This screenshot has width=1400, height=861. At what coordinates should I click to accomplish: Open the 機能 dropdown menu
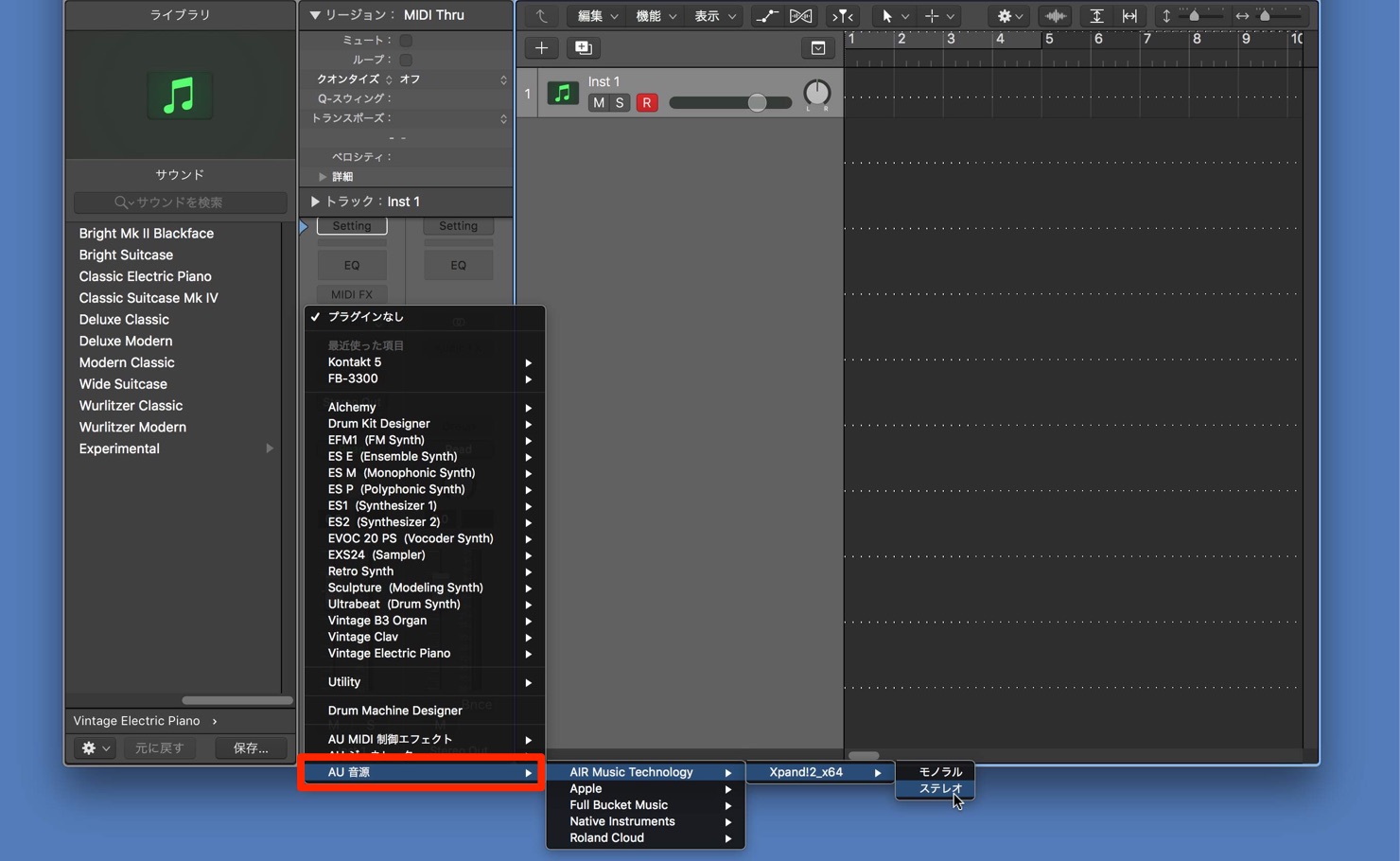[656, 16]
